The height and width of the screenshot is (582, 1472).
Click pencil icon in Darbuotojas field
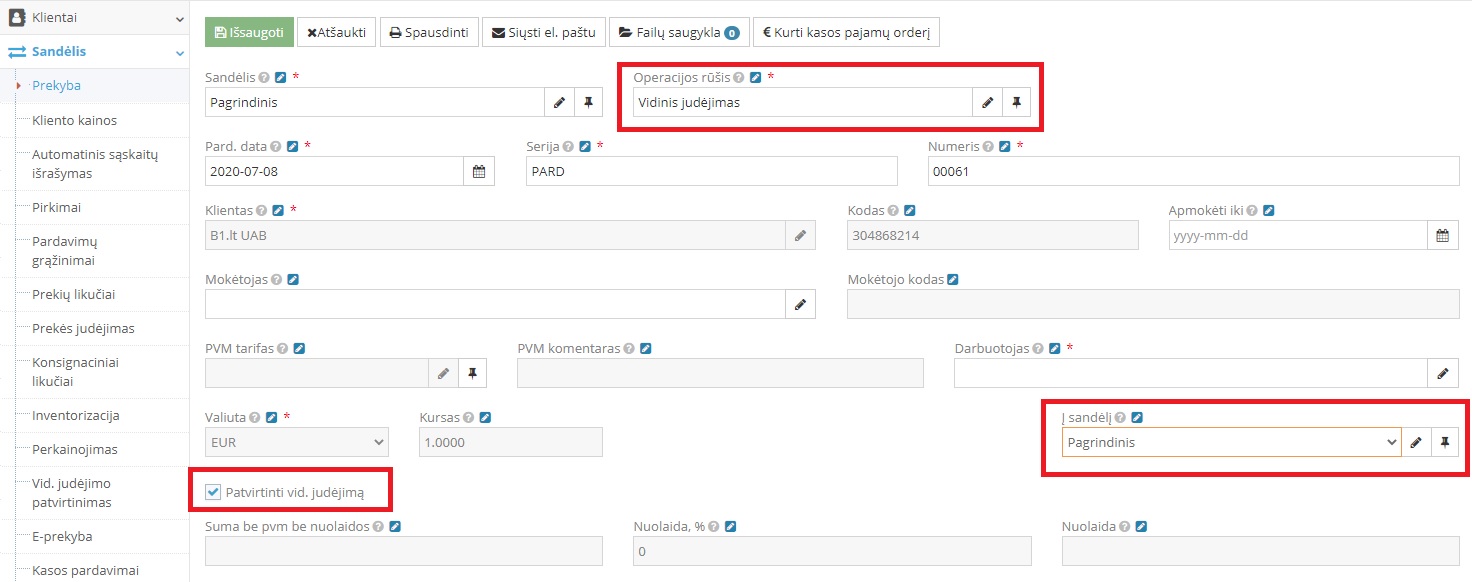pyautogui.click(x=1442, y=373)
